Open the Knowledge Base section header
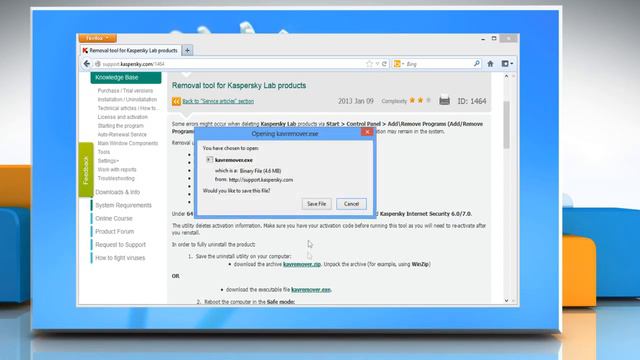Screen dimensions: 640x360 pyautogui.click(x=126, y=78)
